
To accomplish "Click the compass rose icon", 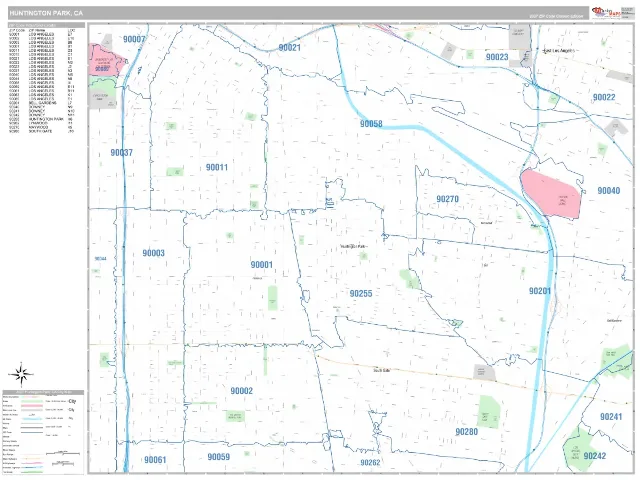I will pos(21,374).
